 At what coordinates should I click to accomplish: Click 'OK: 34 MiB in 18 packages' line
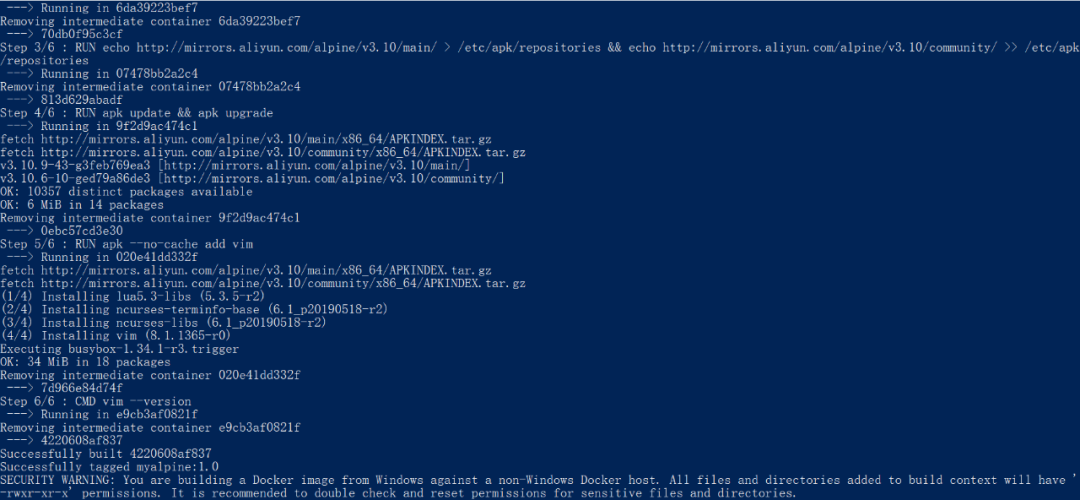coord(85,362)
